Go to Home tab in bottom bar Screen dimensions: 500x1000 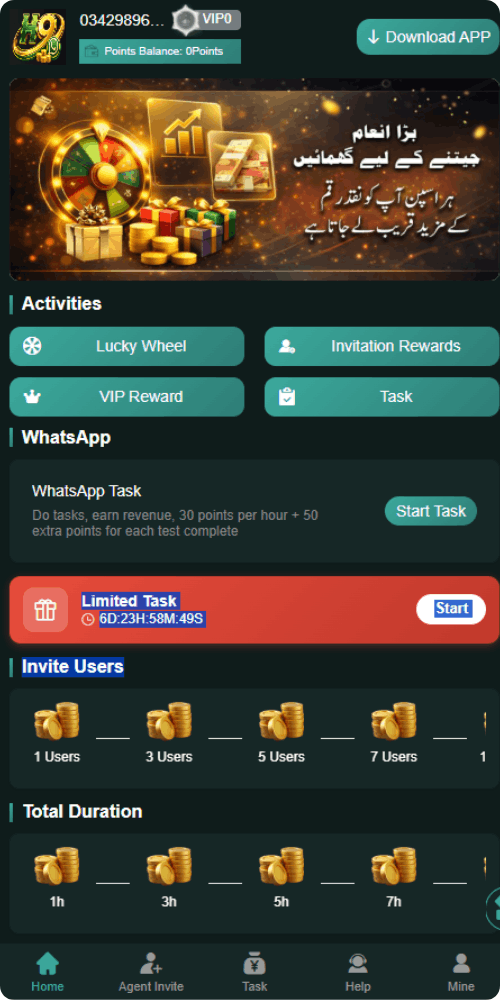click(47, 971)
